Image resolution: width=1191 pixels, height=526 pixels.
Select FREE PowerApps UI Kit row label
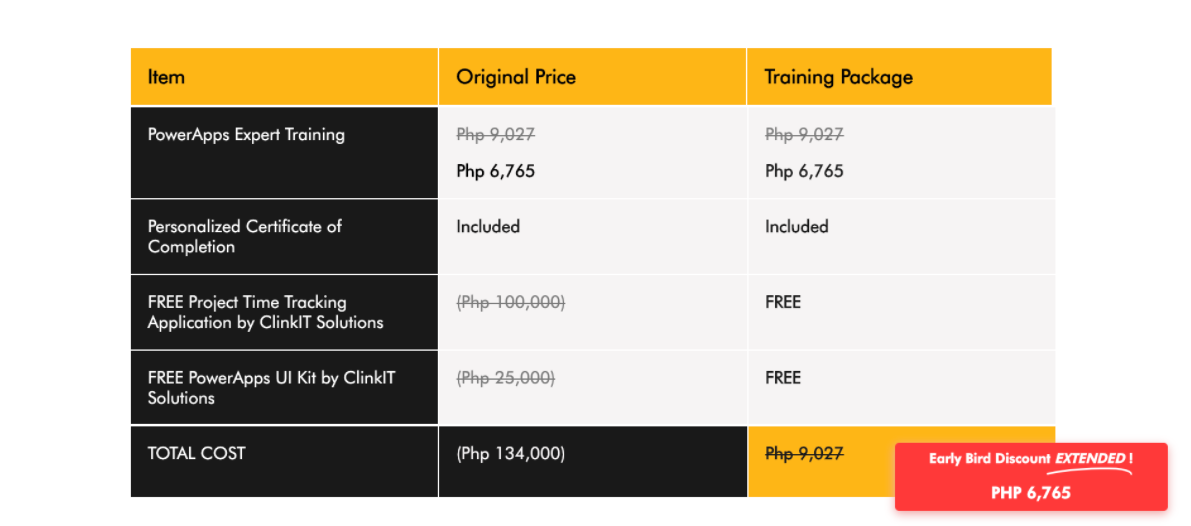(x=271, y=388)
